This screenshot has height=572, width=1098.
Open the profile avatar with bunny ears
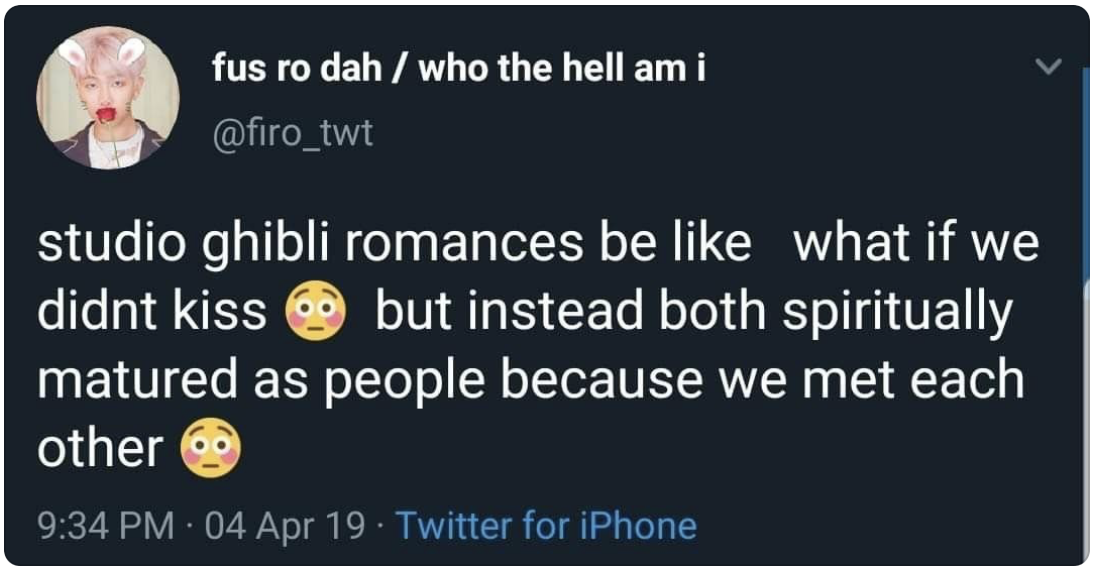pyautogui.click(x=108, y=97)
